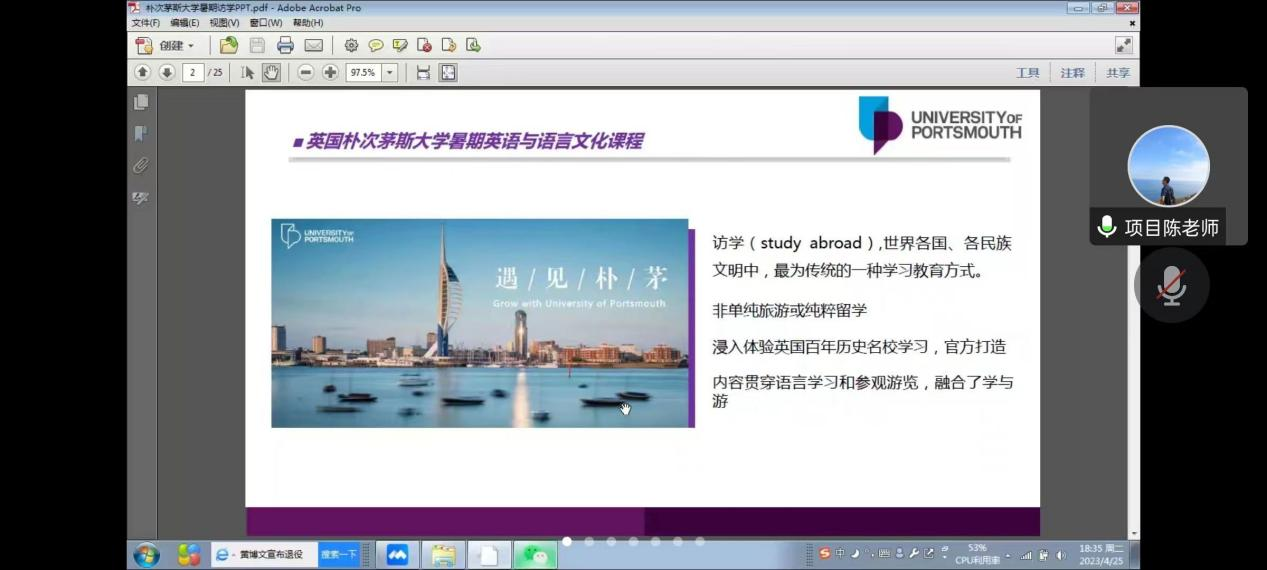This screenshot has height=570, width=1267.
Task: Print the document using printer icon
Action: coord(285,45)
